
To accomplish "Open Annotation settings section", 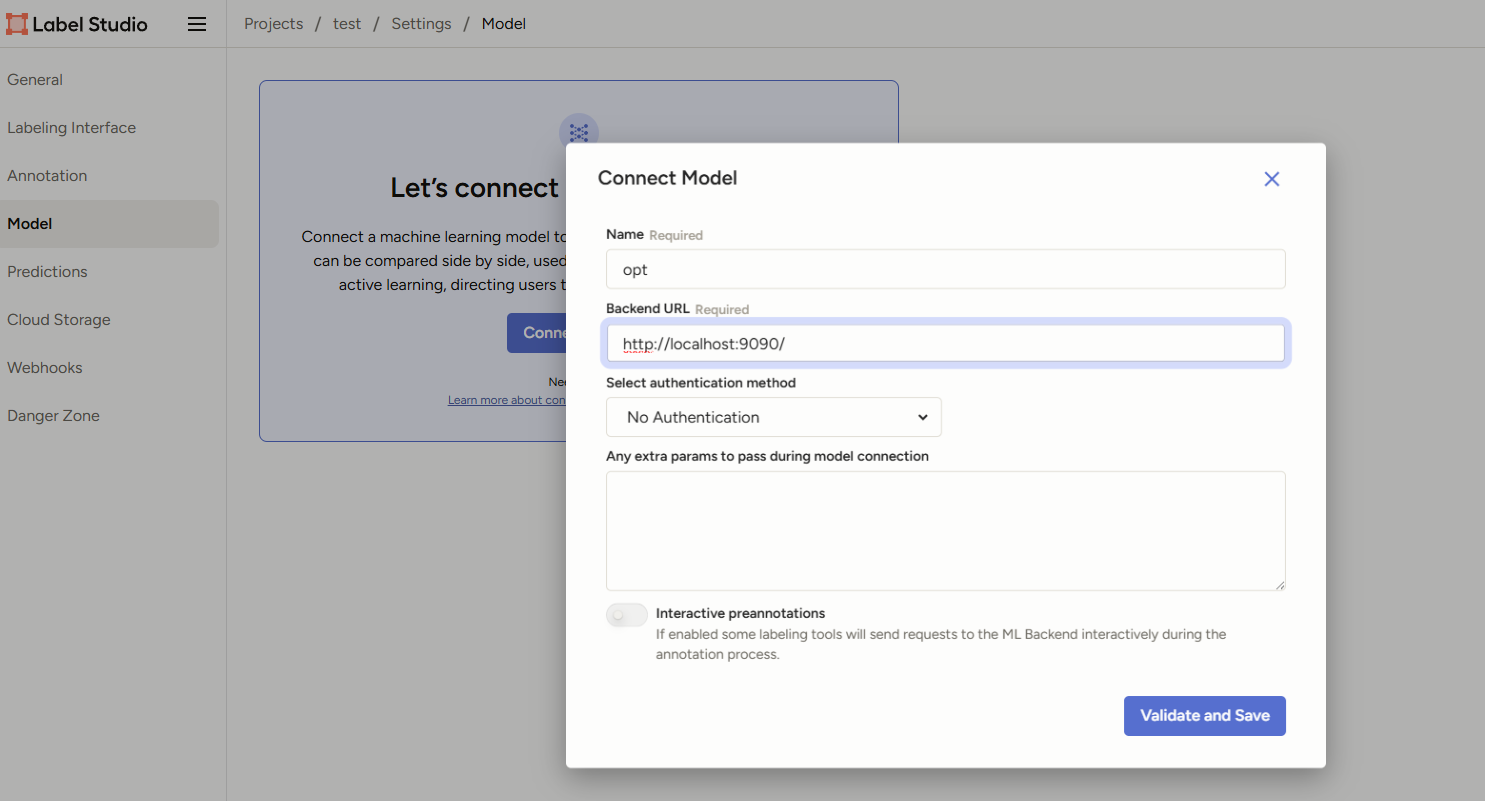I will coord(47,176).
